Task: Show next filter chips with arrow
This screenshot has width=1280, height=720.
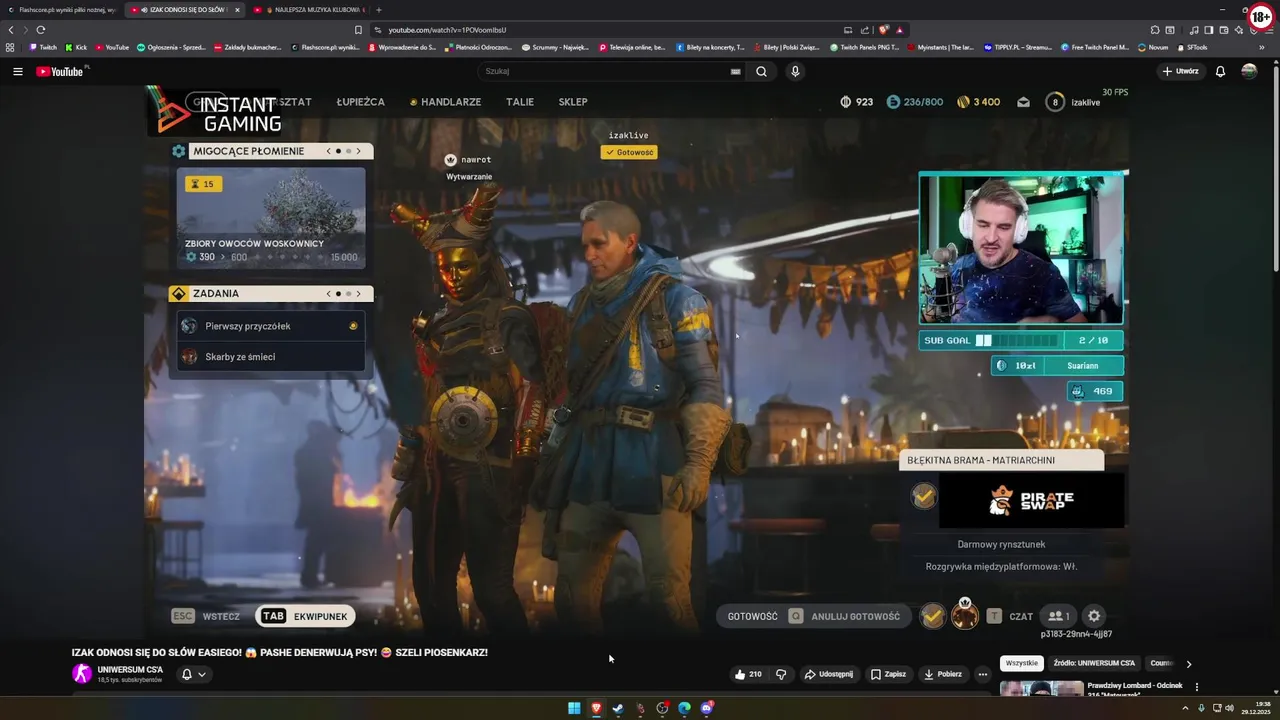Action: 1189,663
